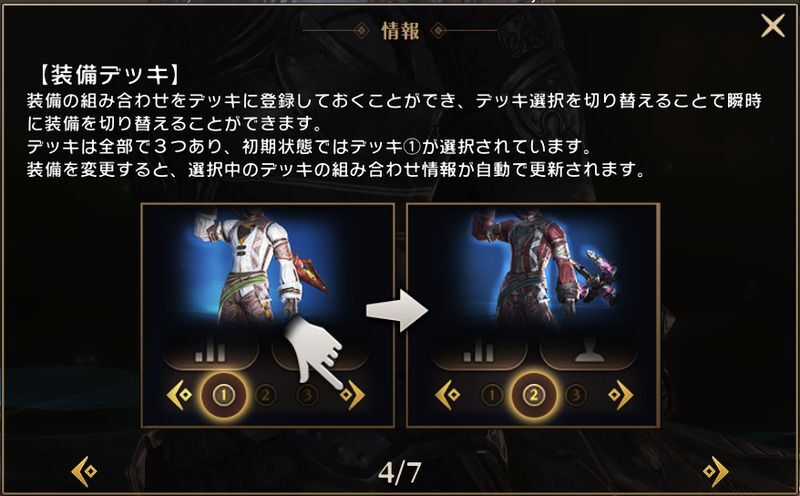Open character silhouette tab in right preview
The height and width of the screenshot is (496, 800).
[x=589, y=353]
